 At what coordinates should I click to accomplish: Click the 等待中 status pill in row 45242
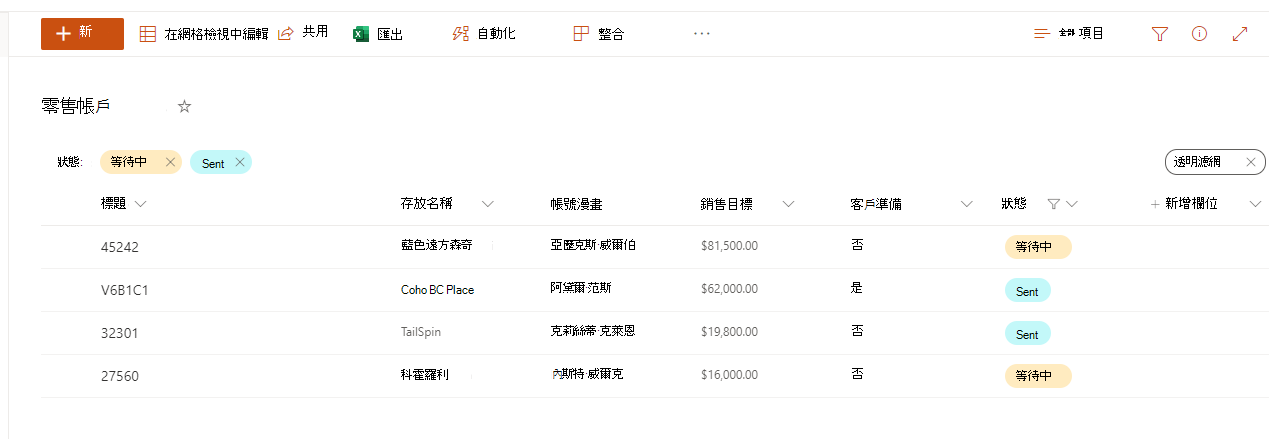pos(1038,247)
